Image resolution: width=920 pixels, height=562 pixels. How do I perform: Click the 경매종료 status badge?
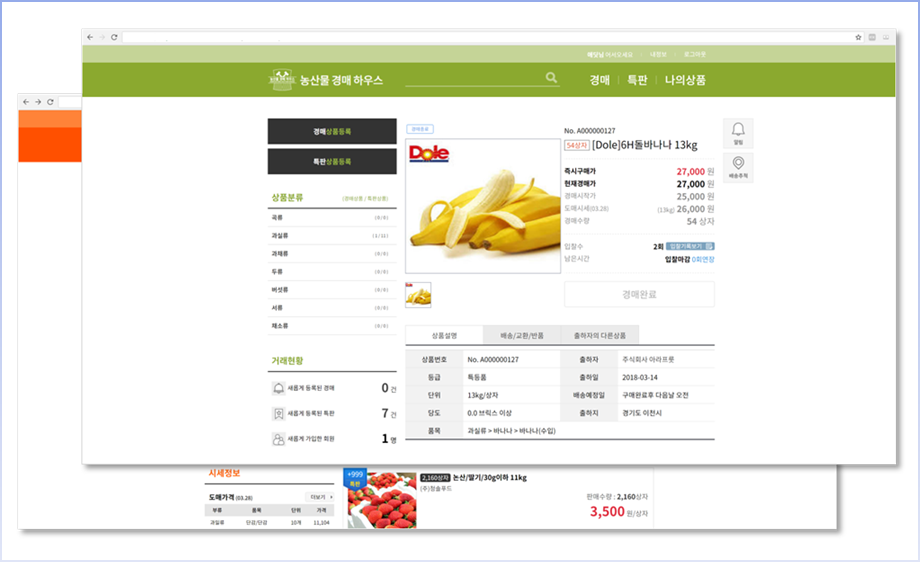pyautogui.click(x=420, y=129)
